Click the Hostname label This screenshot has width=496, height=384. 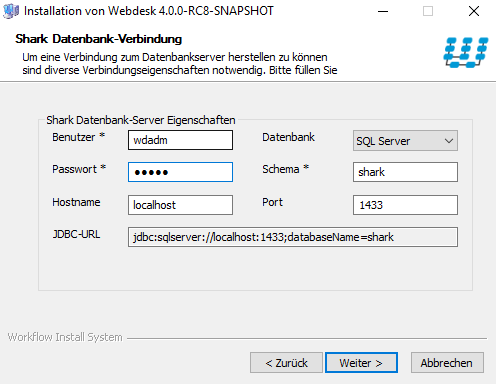[x=76, y=202]
